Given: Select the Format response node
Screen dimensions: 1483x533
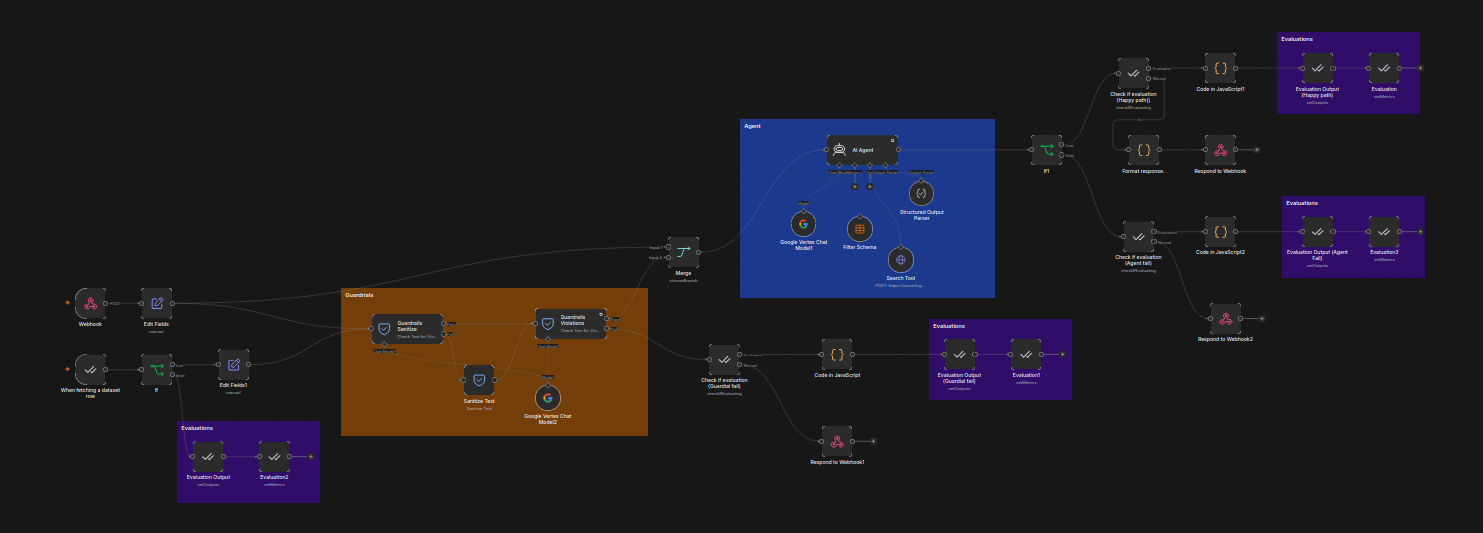Looking at the screenshot, I should coord(1143,150).
